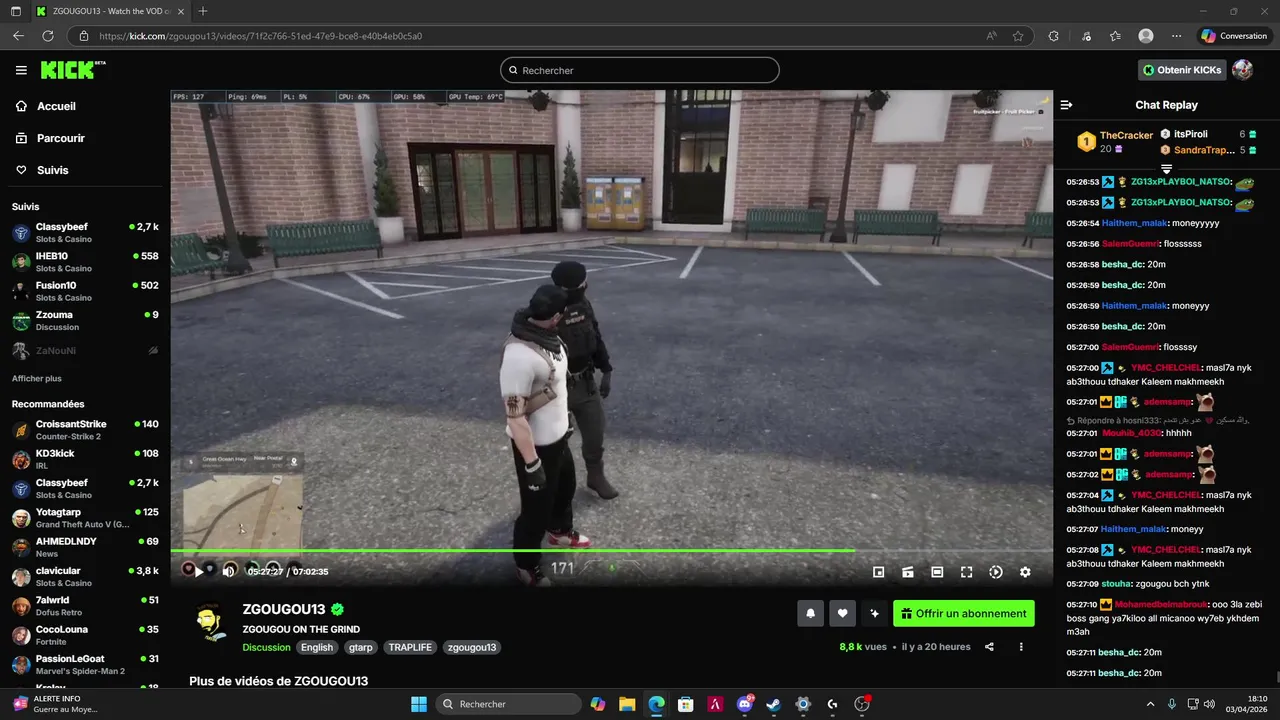Image resolution: width=1280 pixels, height=720 pixels.
Task: Open ZGOUGOU13 channel avatar
Action: click(210, 623)
